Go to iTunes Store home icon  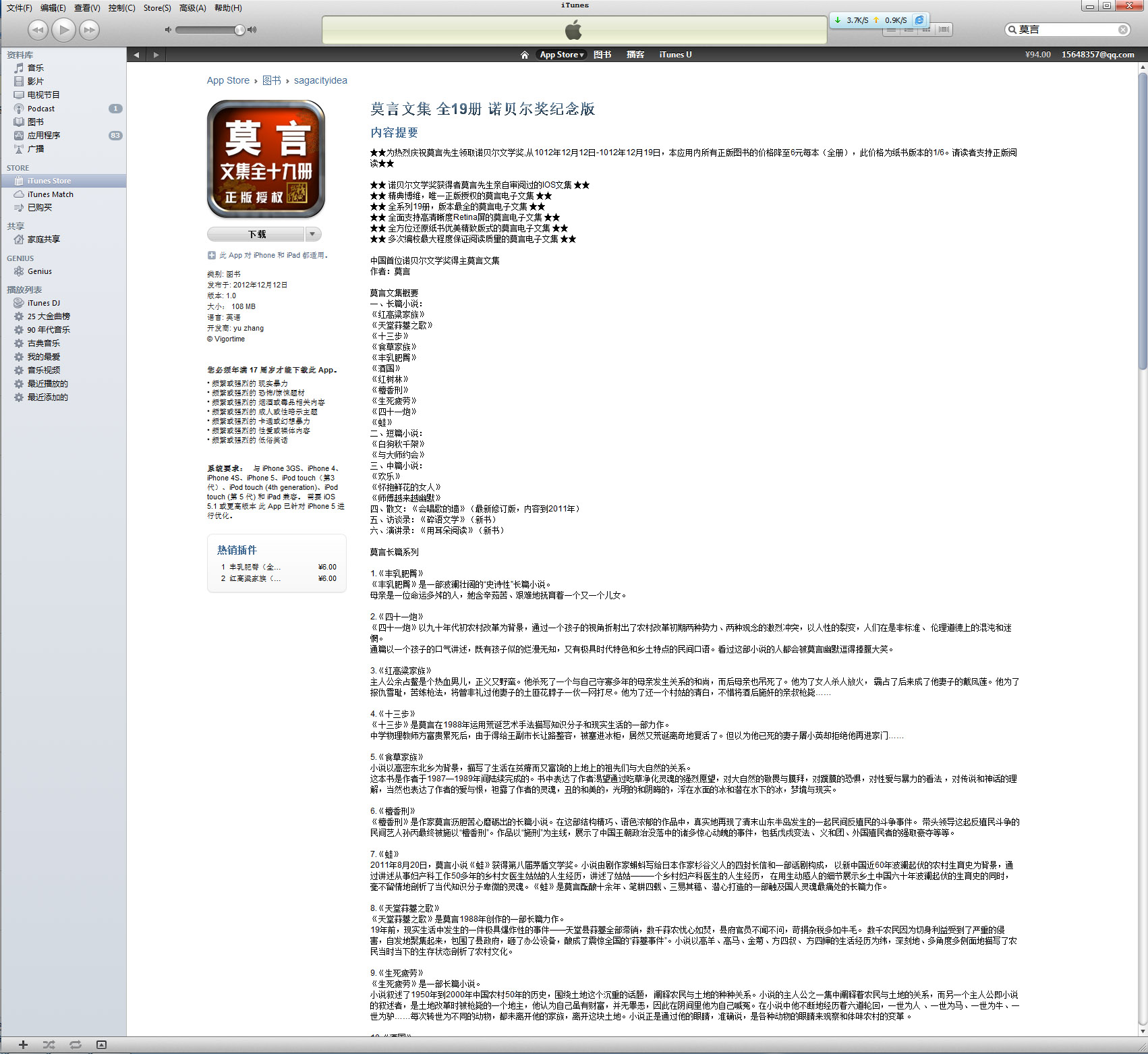tap(525, 55)
